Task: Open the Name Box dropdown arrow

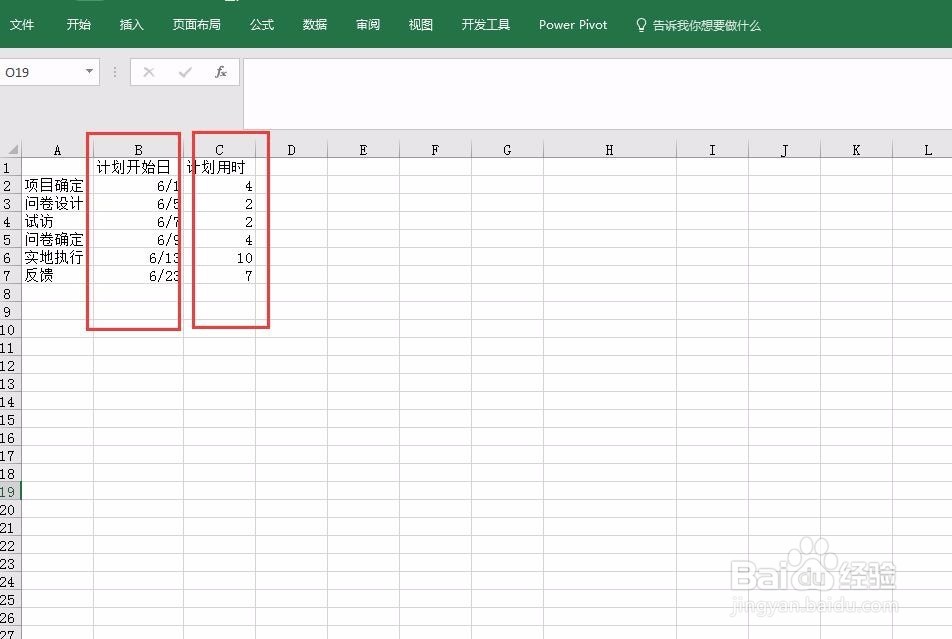Action: click(x=87, y=71)
